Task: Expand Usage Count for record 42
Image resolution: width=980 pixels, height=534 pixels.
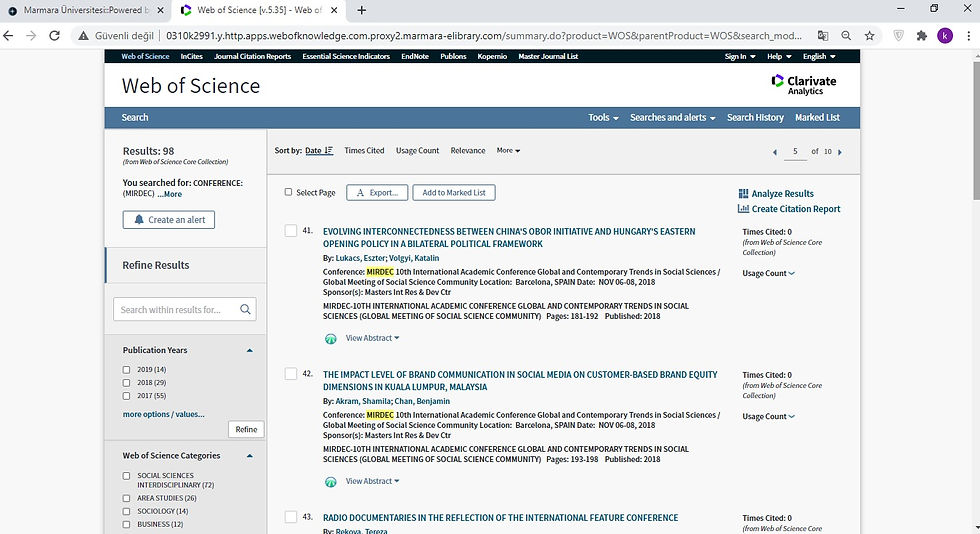Action: (768, 416)
